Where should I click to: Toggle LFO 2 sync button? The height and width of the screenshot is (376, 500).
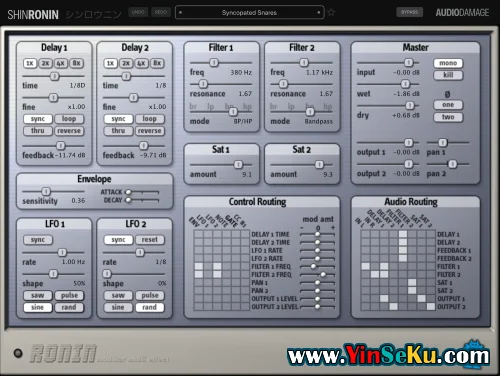coord(118,240)
